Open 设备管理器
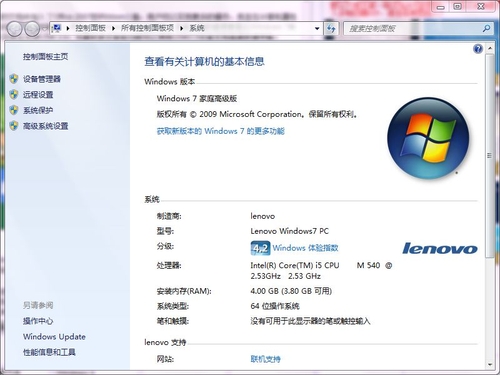This screenshot has width=500, height=375. coord(42,79)
